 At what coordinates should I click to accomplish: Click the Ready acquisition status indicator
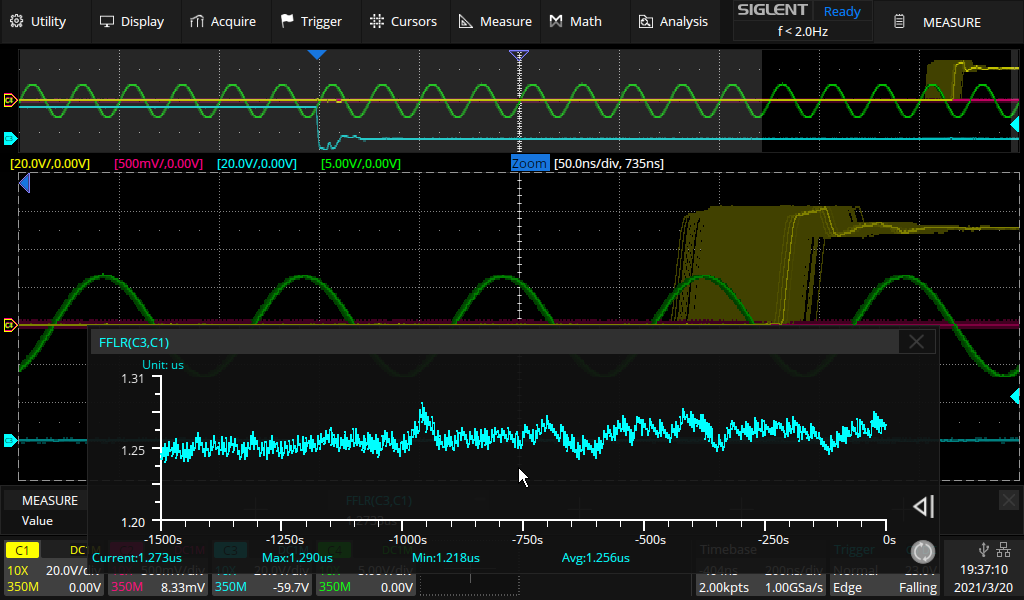[x=842, y=11]
